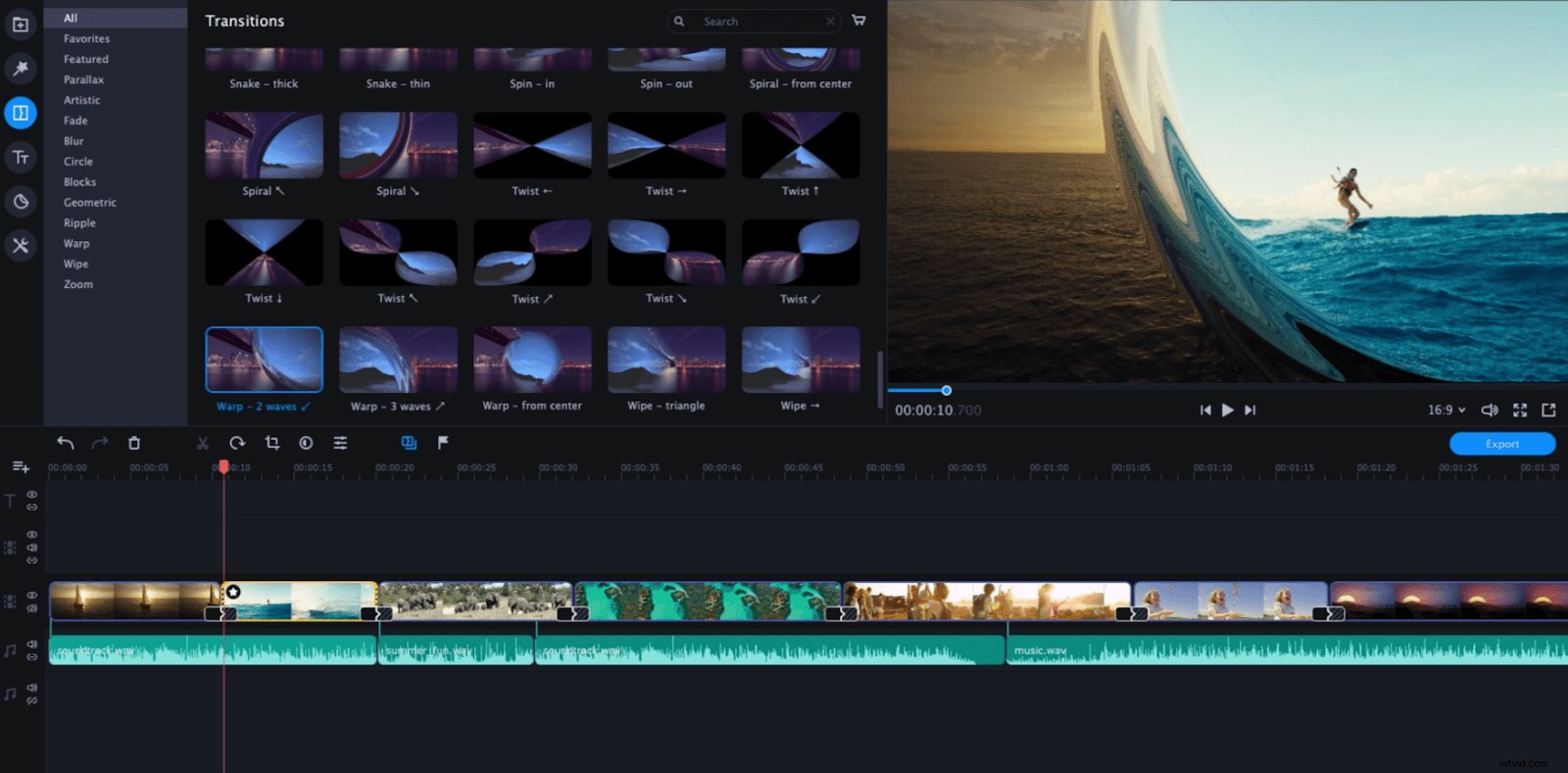Select the Spiral ↖ transition thumbnail
The image size is (1568, 773).
coord(264,145)
